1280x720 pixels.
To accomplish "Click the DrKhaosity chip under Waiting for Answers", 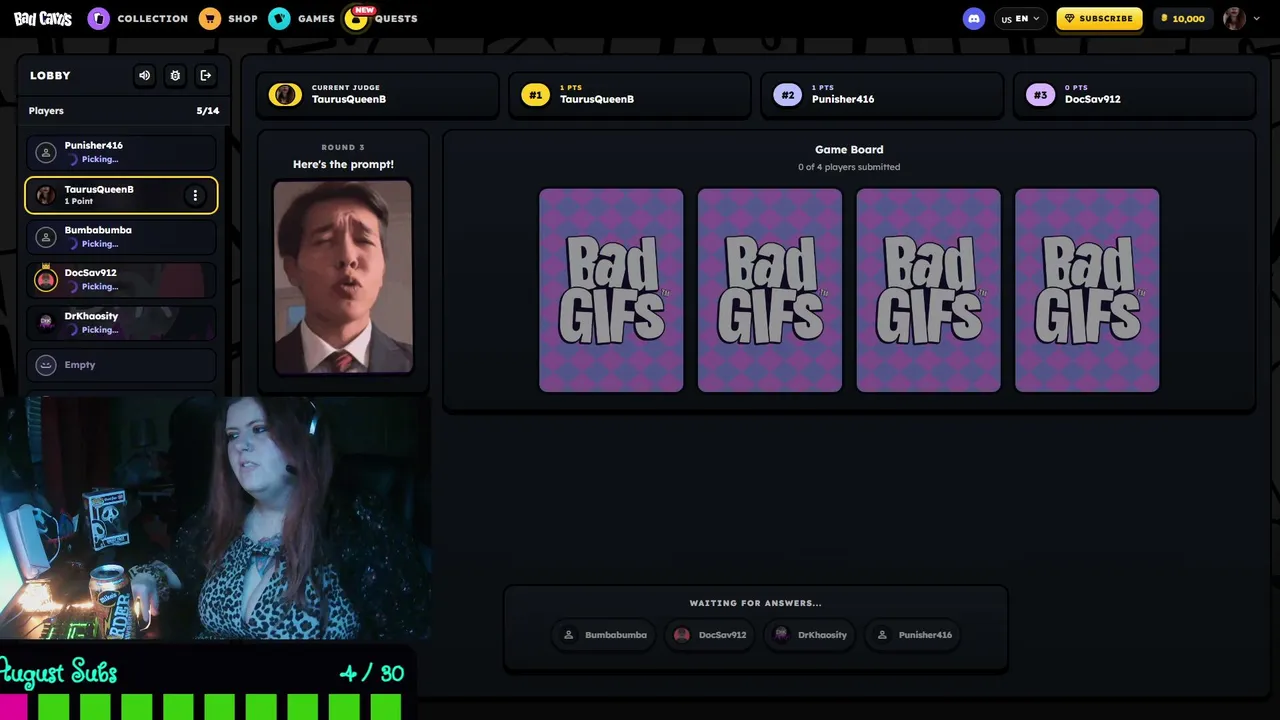I will tap(811, 635).
